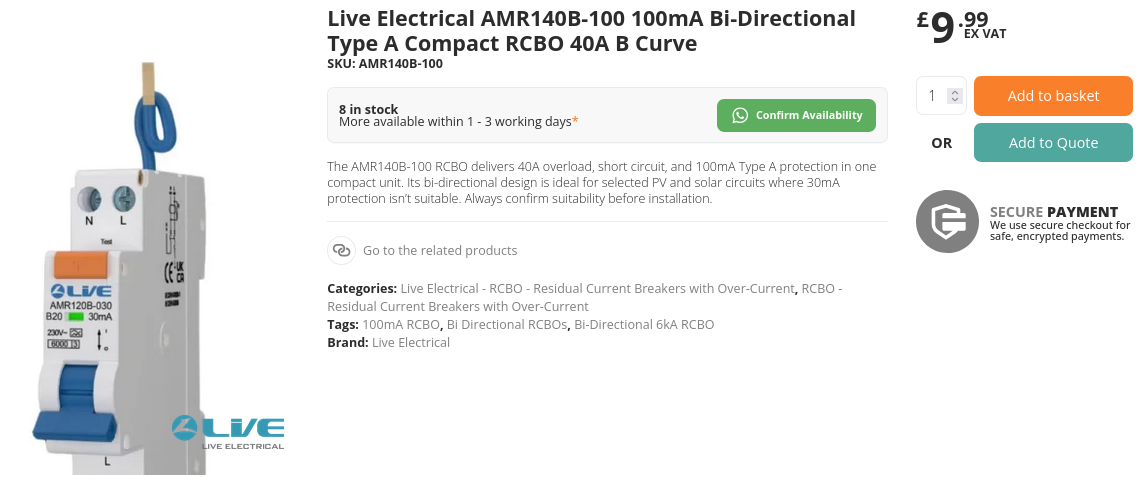Click the chain link related products icon
The width and height of the screenshot is (1148, 491).
342,250
